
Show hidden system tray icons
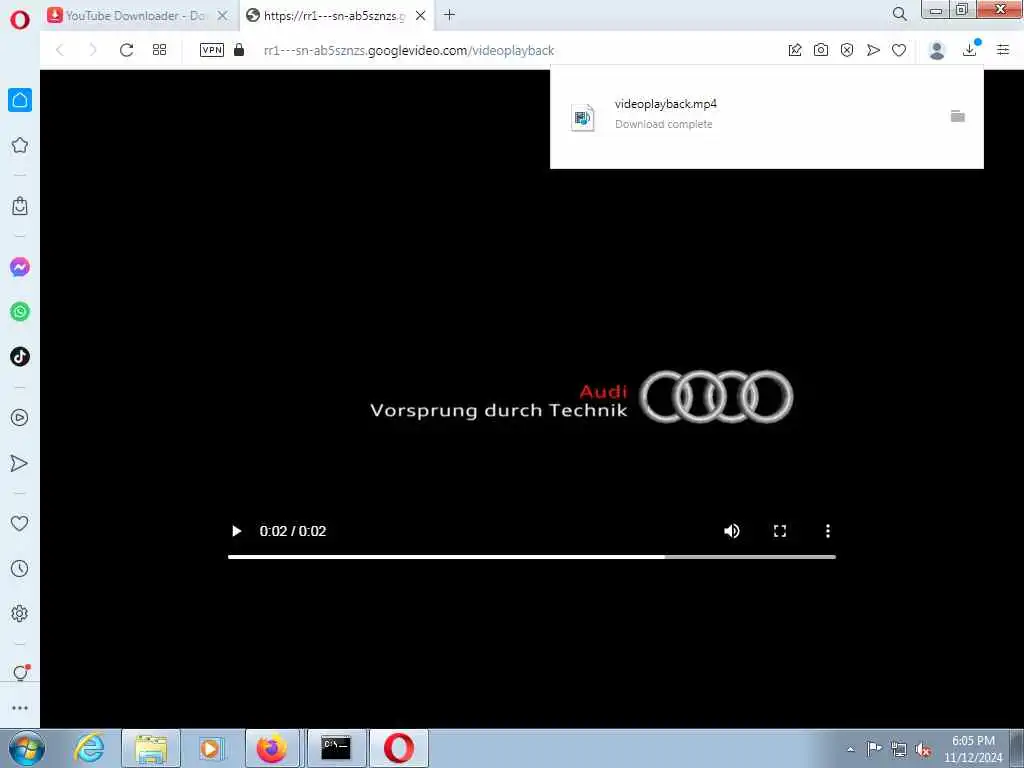point(850,750)
